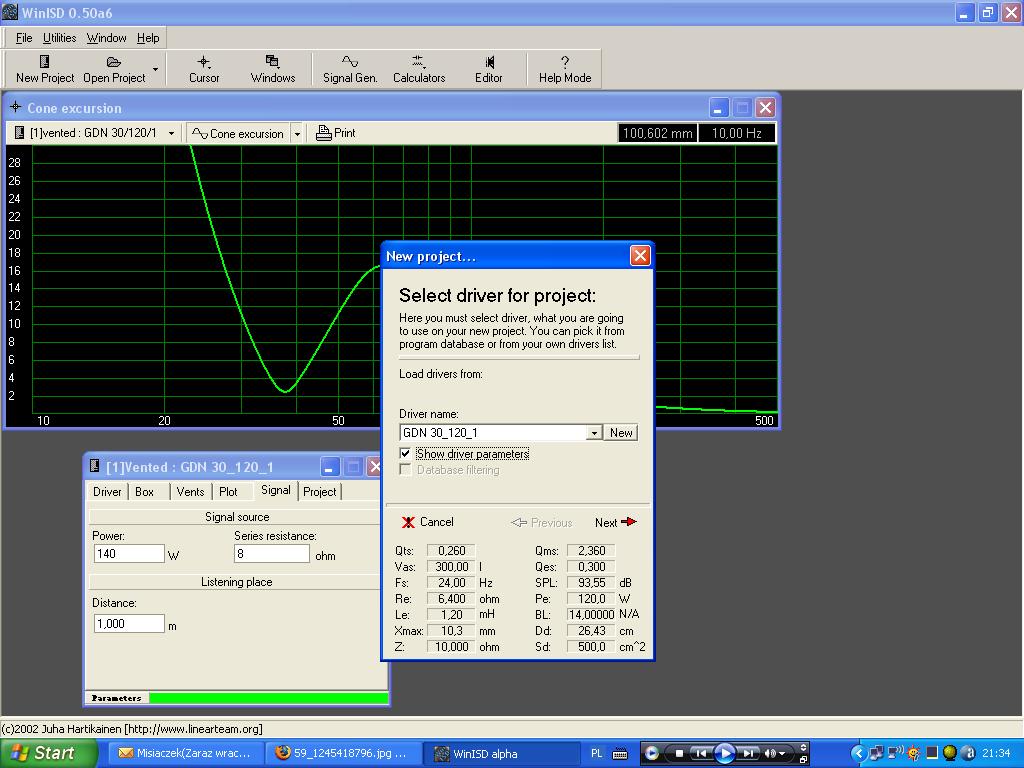The image size is (1024, 768).
Task: Open the Open Project toolbar icon
Action: 114,68
